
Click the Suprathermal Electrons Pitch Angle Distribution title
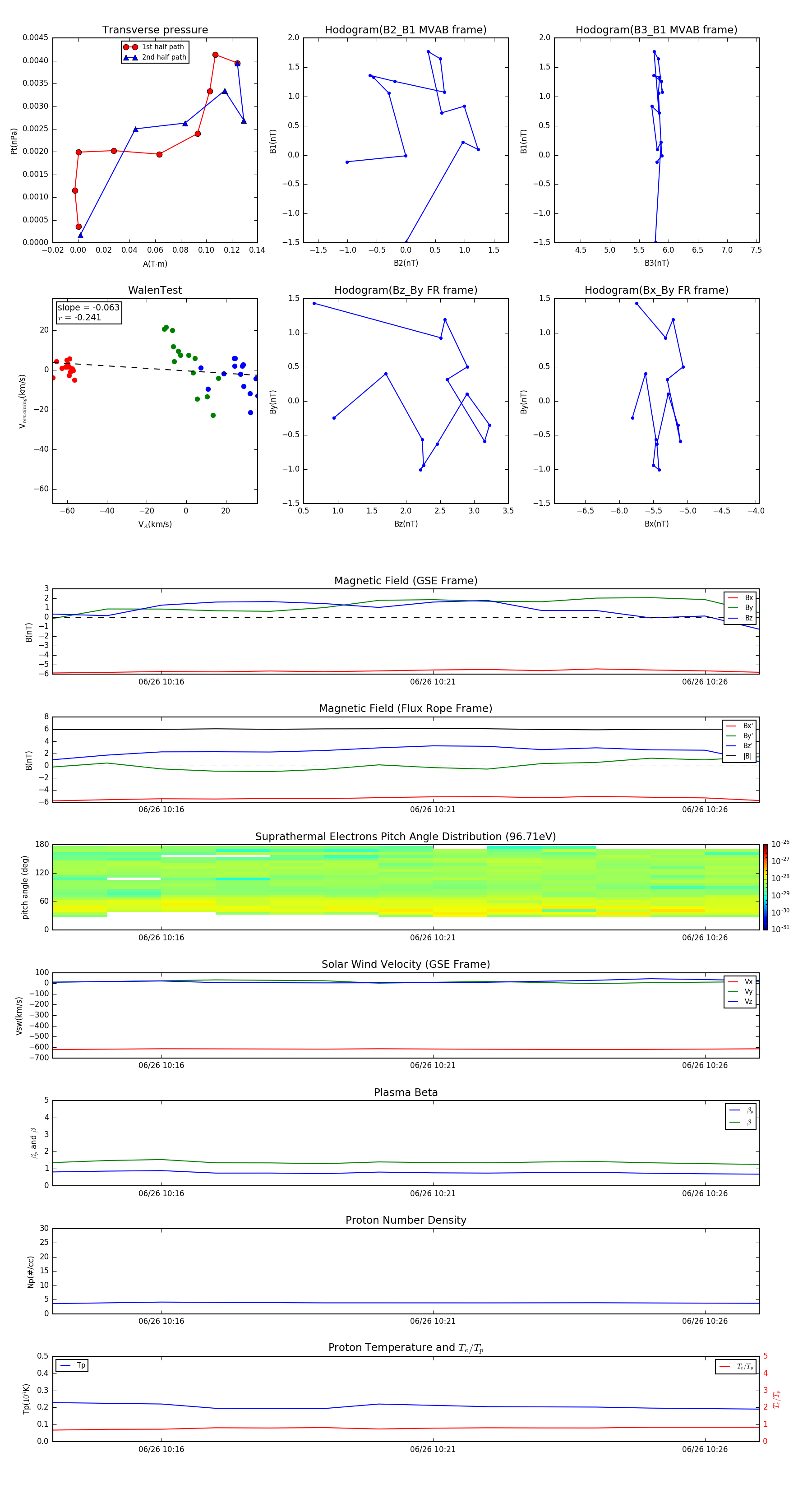[406, 837]
